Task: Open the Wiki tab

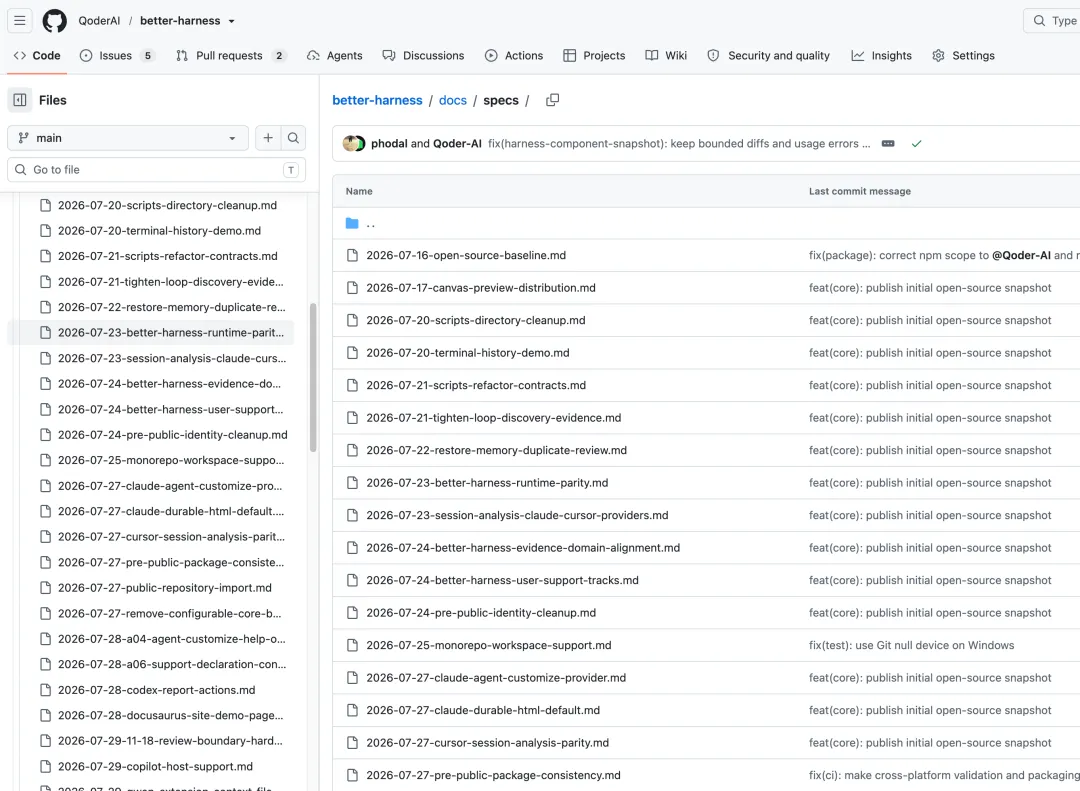Action: click(x=666, y=55)
